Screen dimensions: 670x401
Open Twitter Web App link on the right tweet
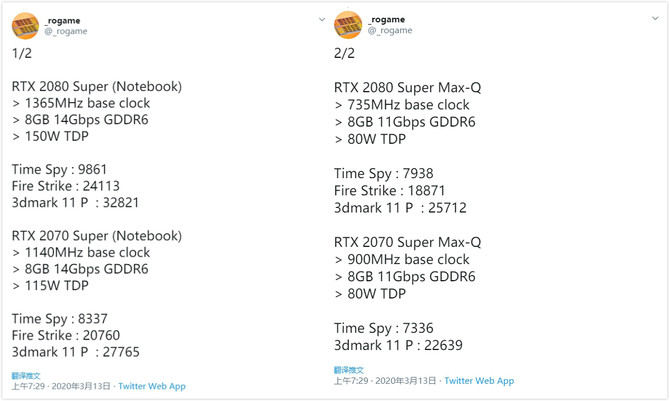(x=479, y=381)
